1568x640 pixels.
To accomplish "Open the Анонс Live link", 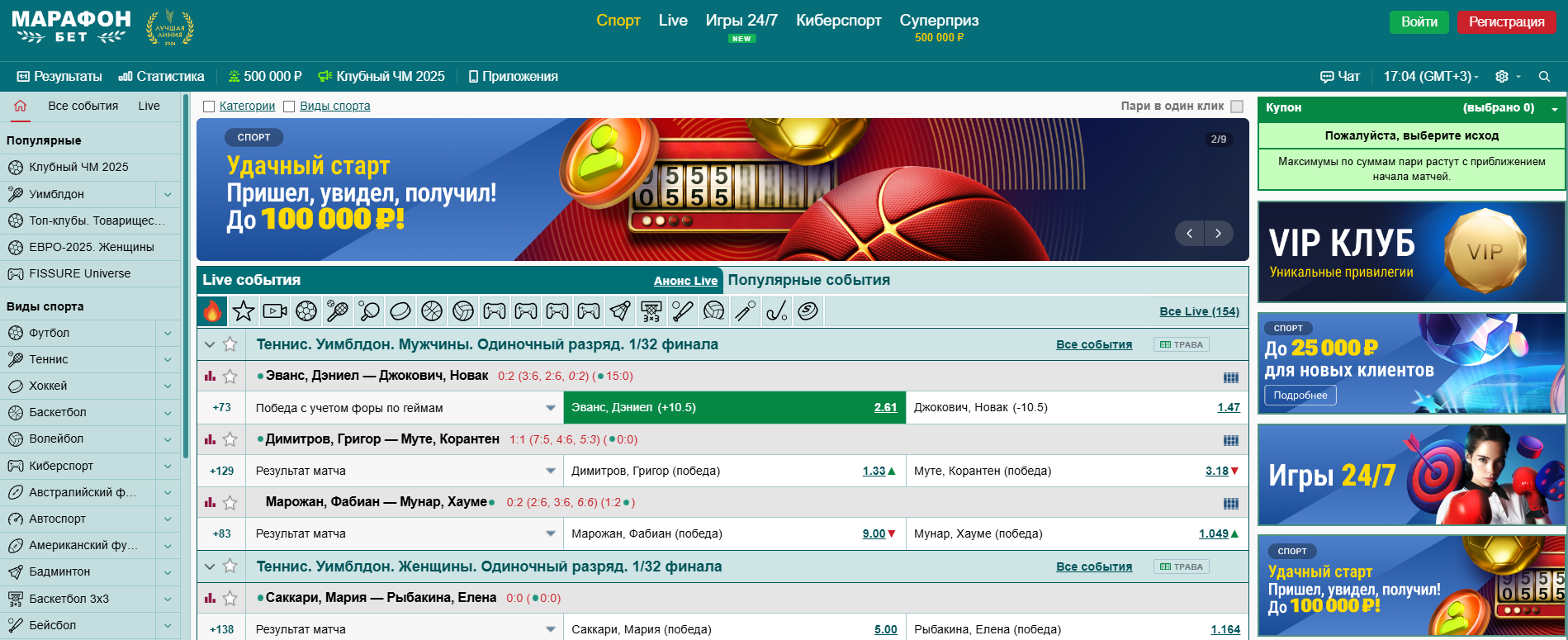I will point(685,281).
